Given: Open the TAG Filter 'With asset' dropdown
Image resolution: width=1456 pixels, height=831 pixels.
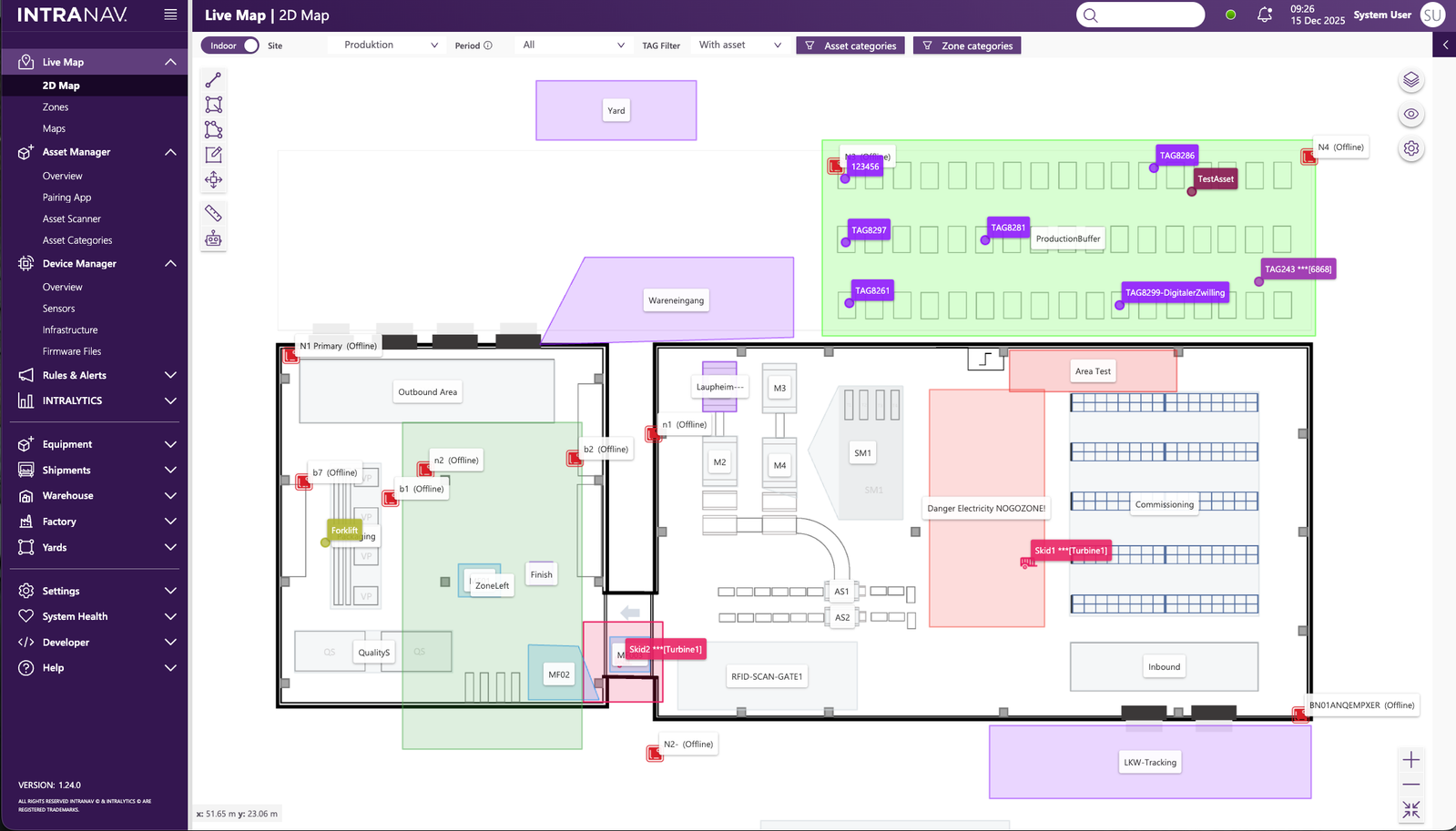Looking at the screenshot, I should (738, 46).
